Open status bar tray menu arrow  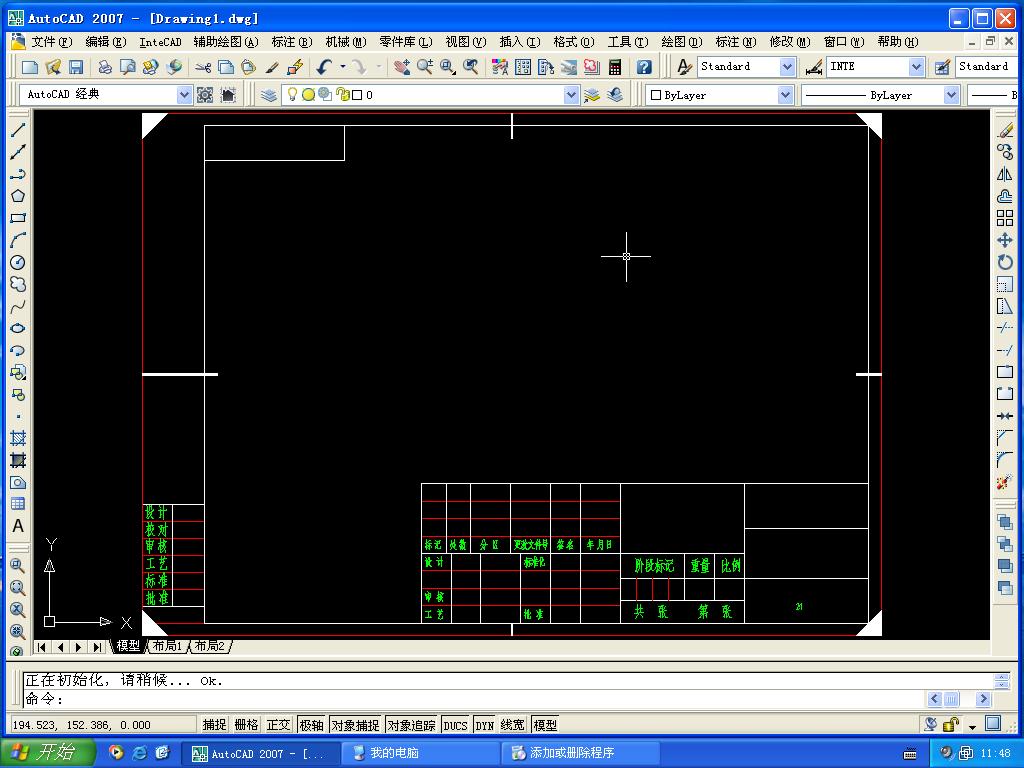click(x=972, y=726)
